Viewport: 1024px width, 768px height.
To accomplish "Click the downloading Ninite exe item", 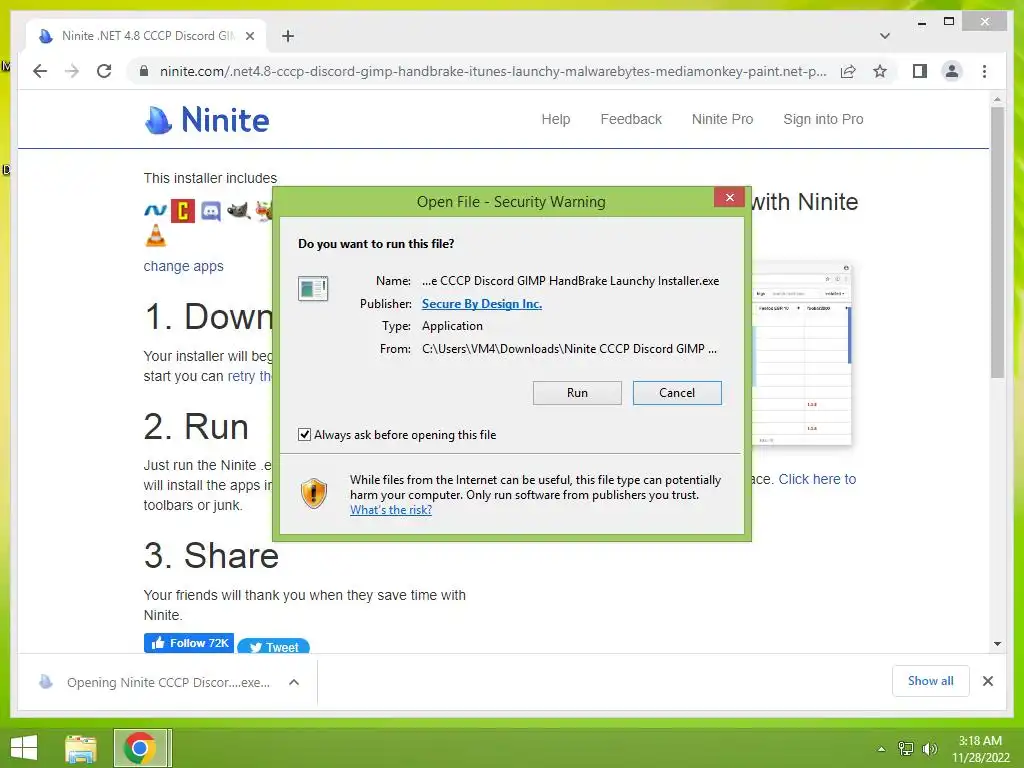I will 168,682.
